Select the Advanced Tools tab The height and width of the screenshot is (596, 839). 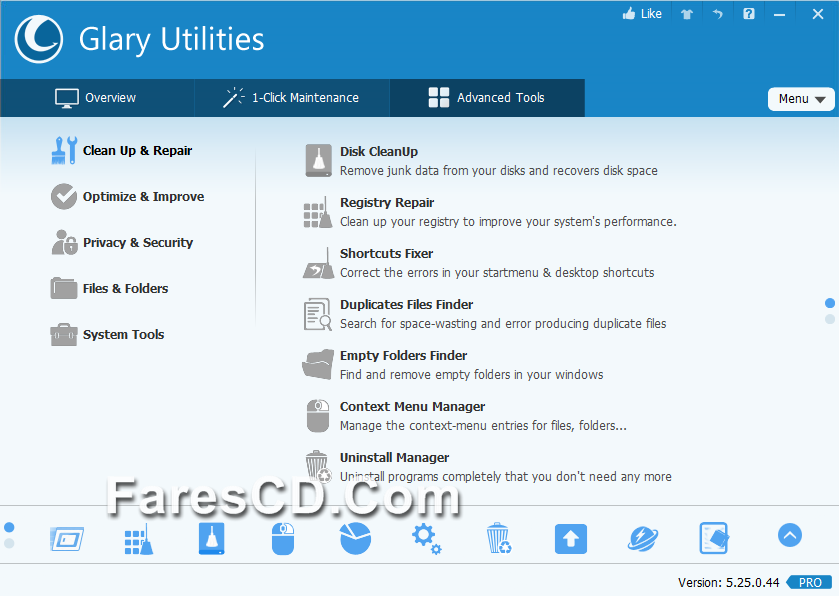(487, 98)
